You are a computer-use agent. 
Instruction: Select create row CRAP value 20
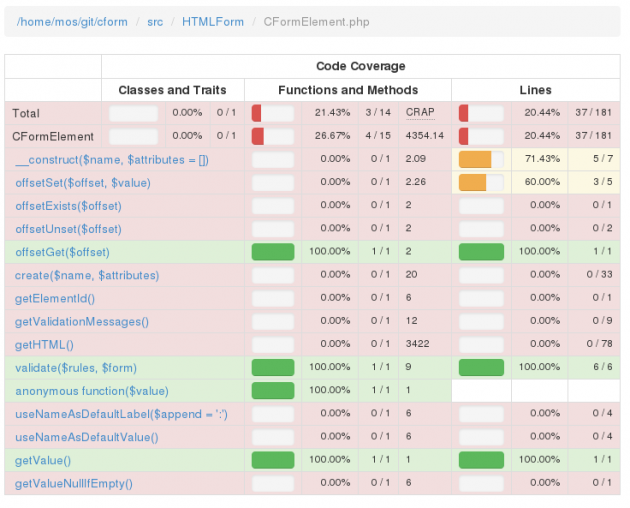tap(411, 274)
